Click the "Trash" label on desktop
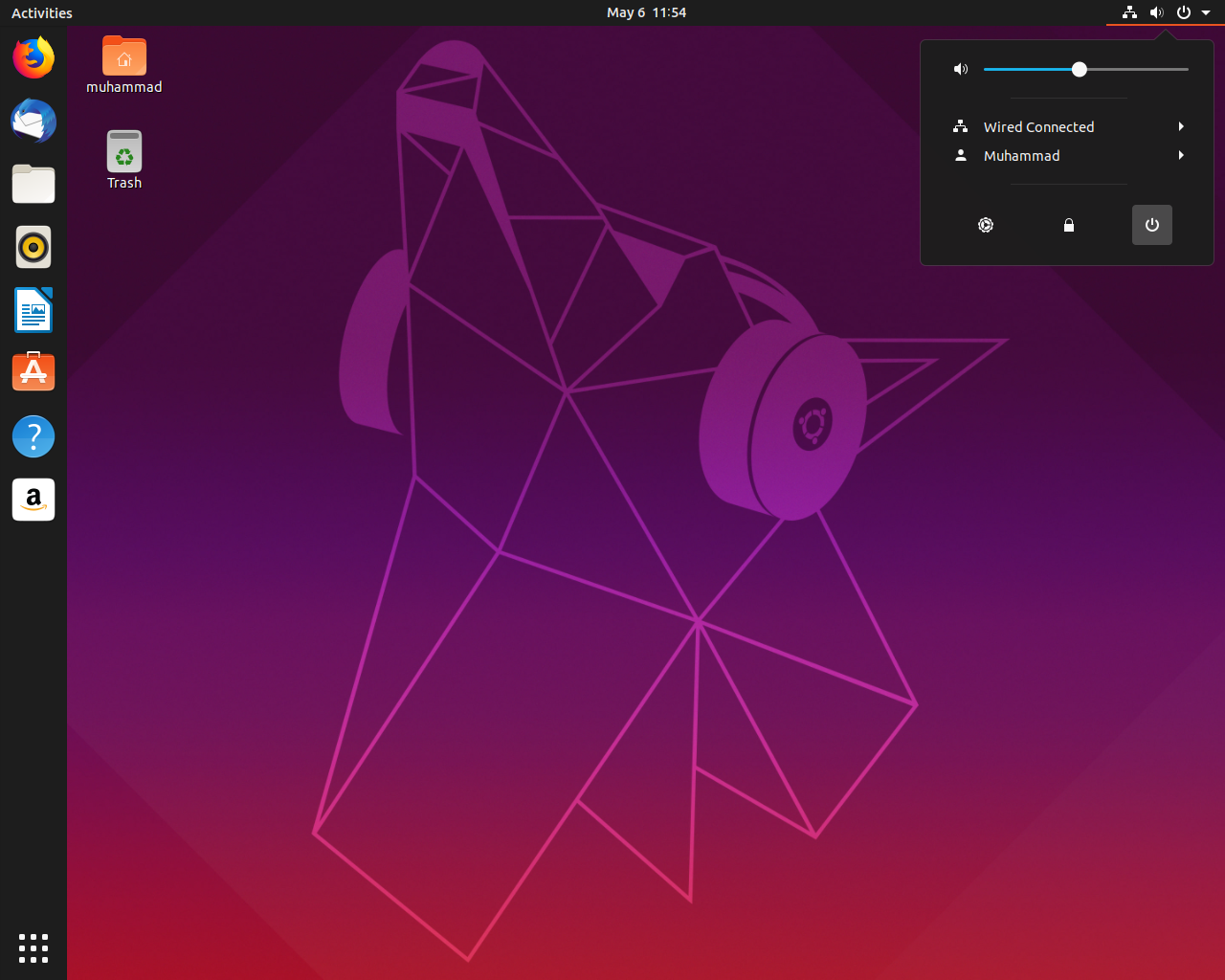This screenshot has height=980, width=1225. pyautogui.click(x=124, y=183)
